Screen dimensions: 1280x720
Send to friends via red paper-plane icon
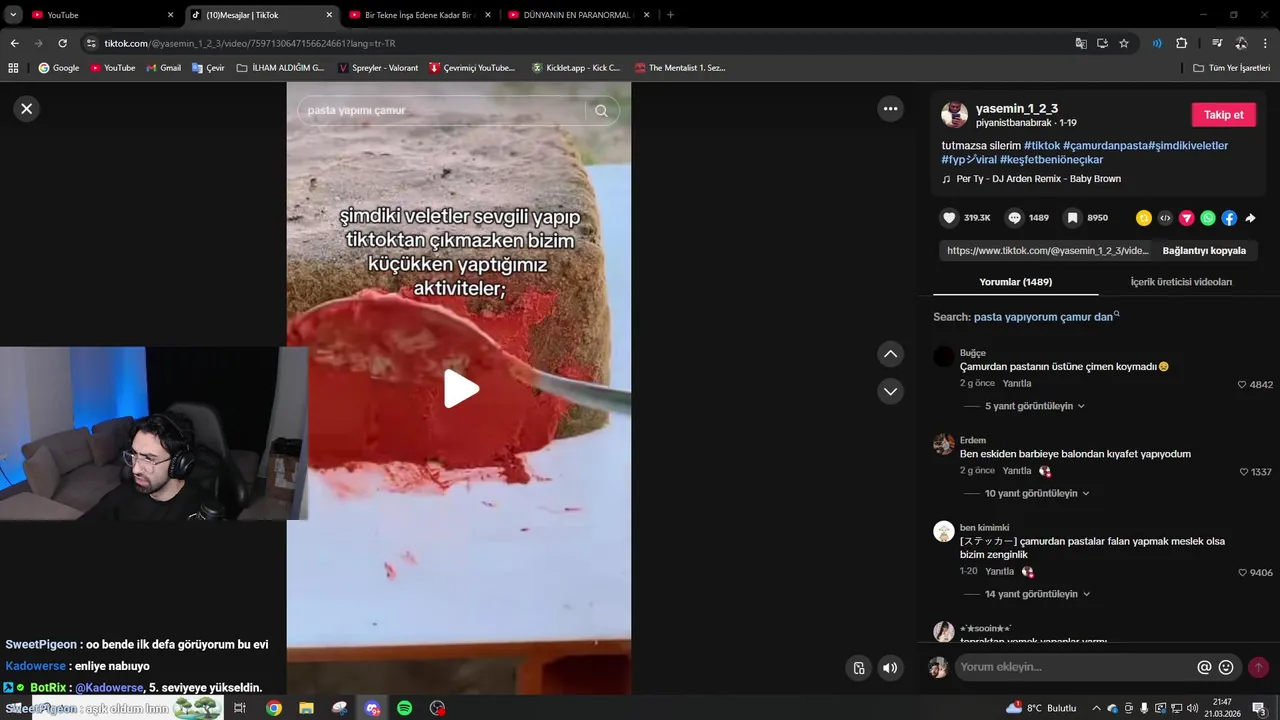pos(1187,218)
